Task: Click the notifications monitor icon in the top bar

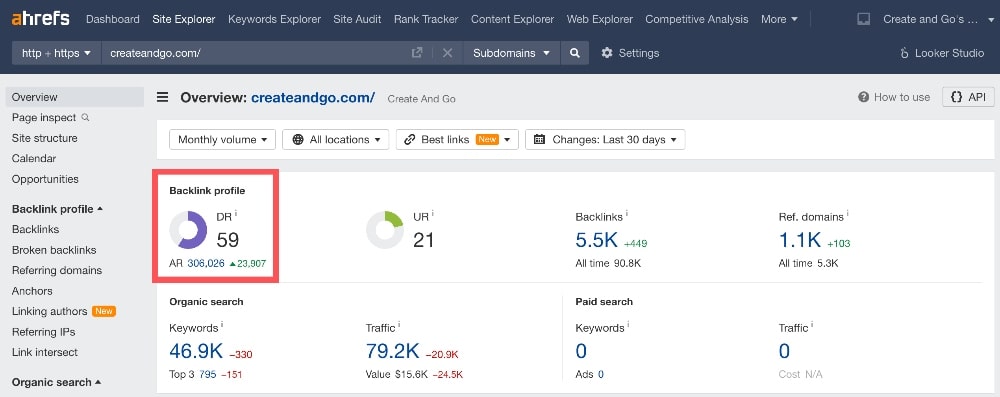Action: 864,19
